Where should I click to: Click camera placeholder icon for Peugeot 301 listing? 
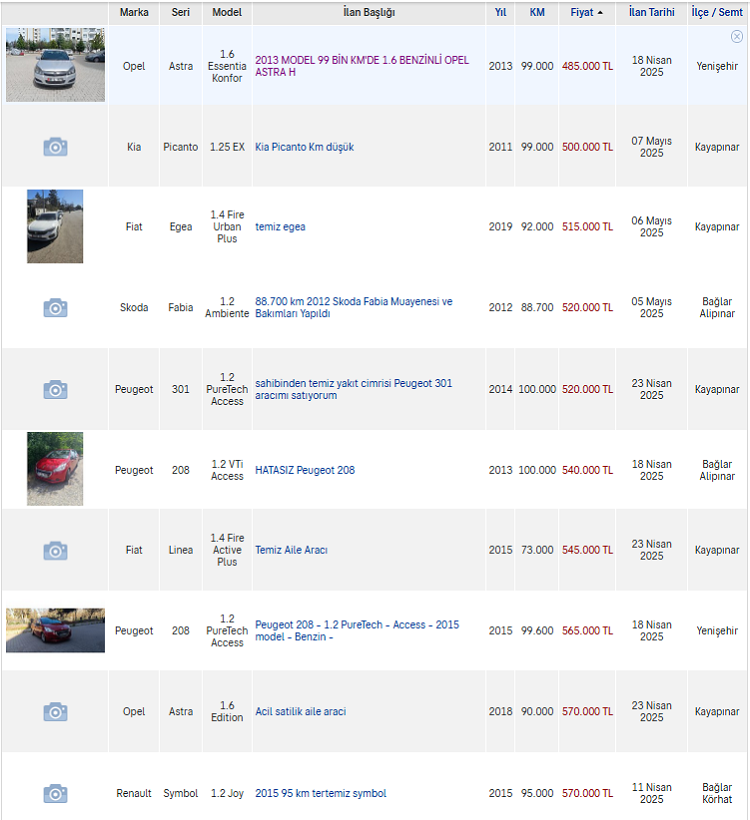[55, 390]
